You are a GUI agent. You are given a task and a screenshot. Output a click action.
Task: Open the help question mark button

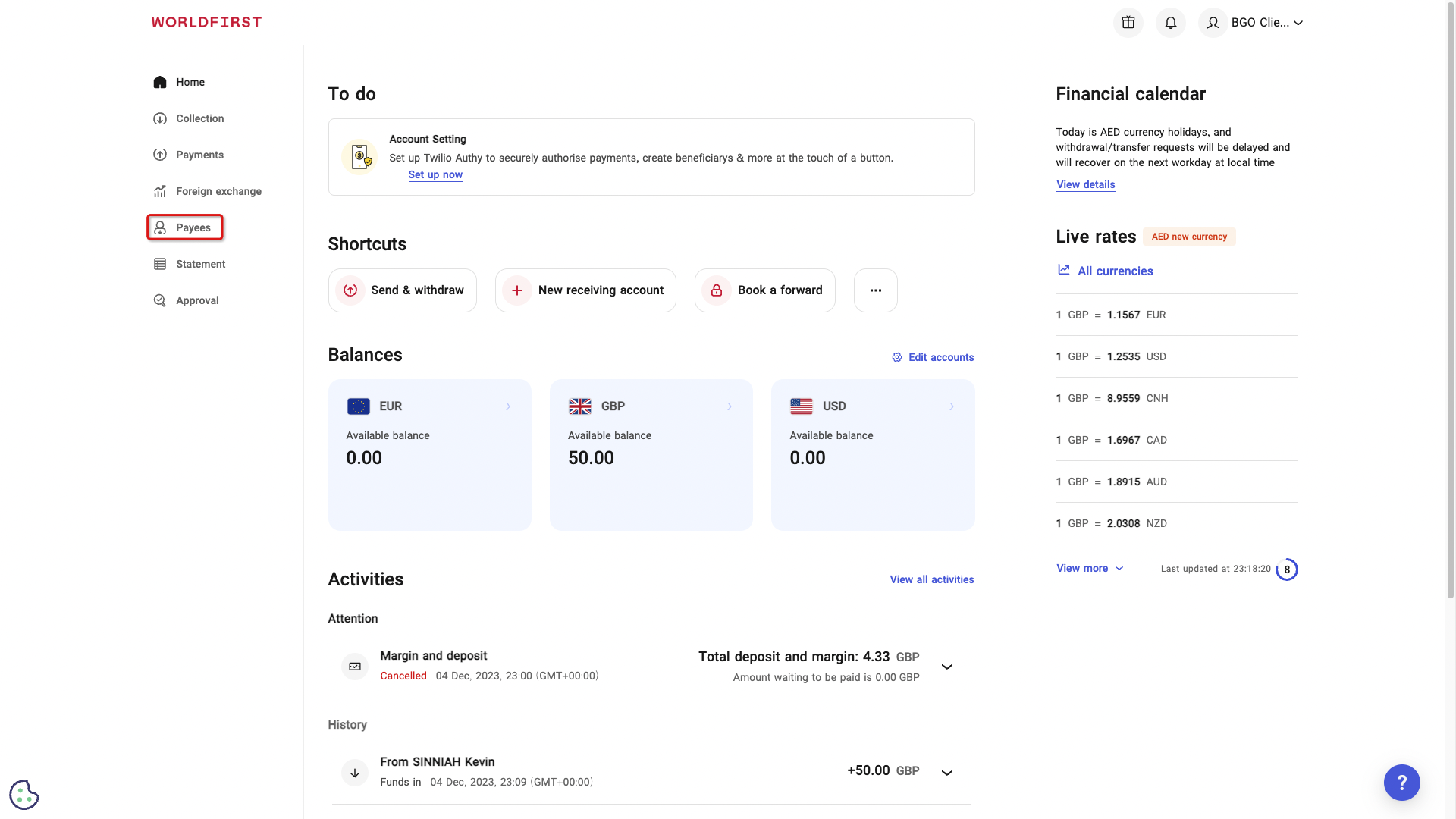[1402, 783]
